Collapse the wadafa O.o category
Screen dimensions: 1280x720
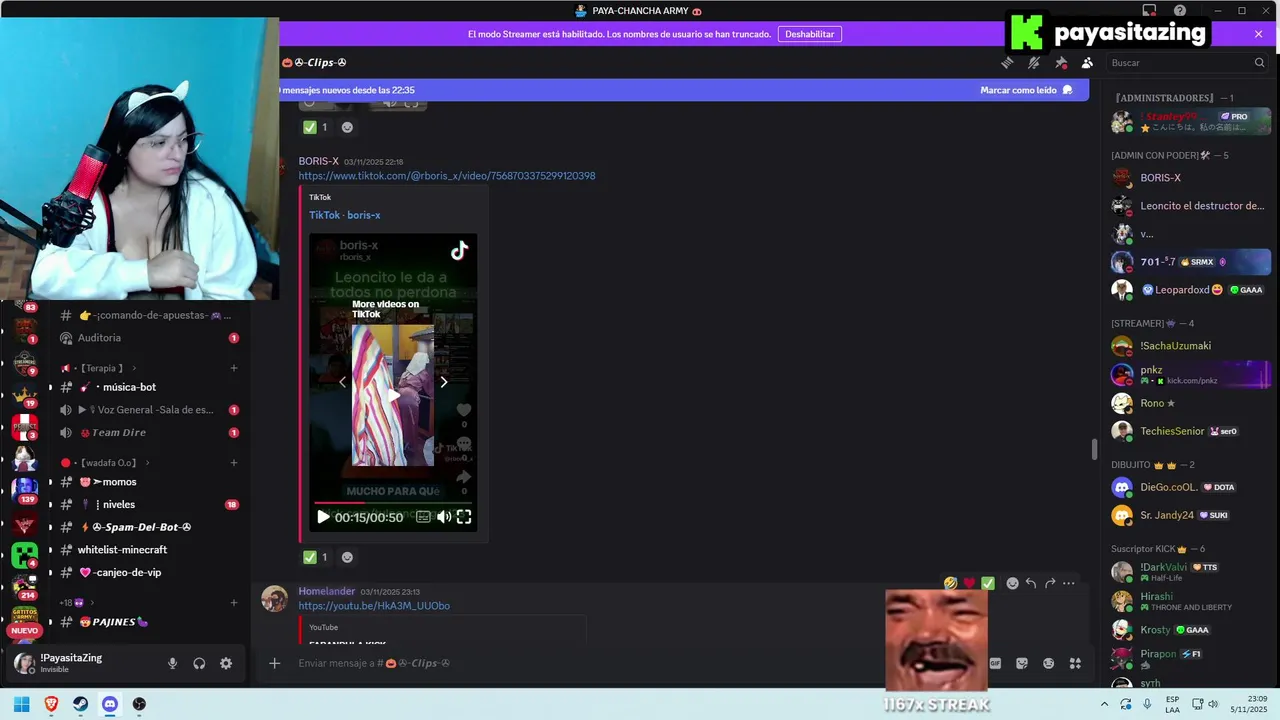pyautogui.click(x=105, y=463)
